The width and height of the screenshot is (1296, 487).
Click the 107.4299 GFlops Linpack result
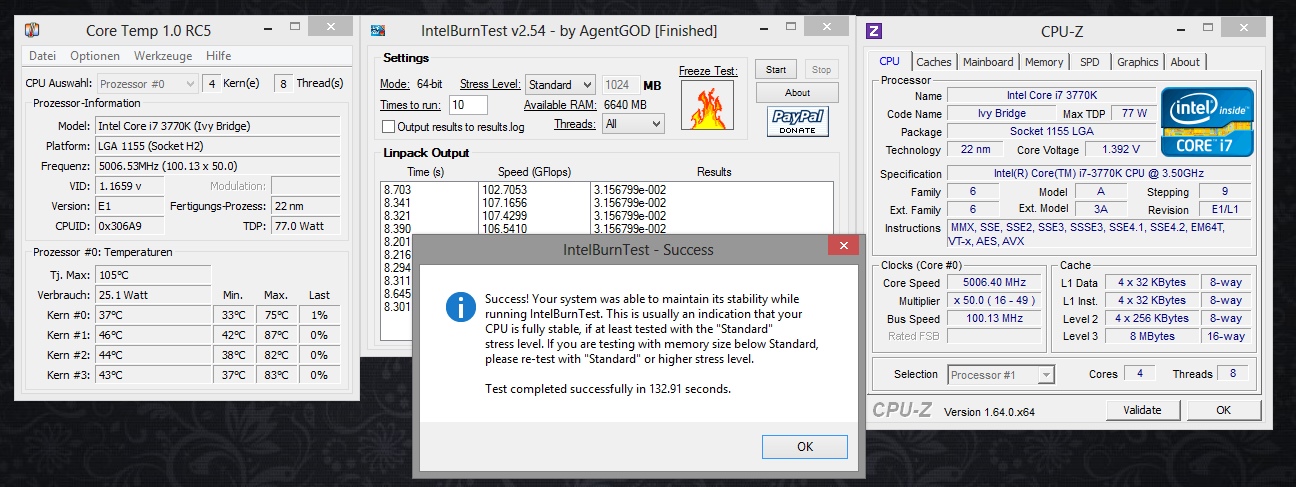pyautogui.click(x=505, y=215)
